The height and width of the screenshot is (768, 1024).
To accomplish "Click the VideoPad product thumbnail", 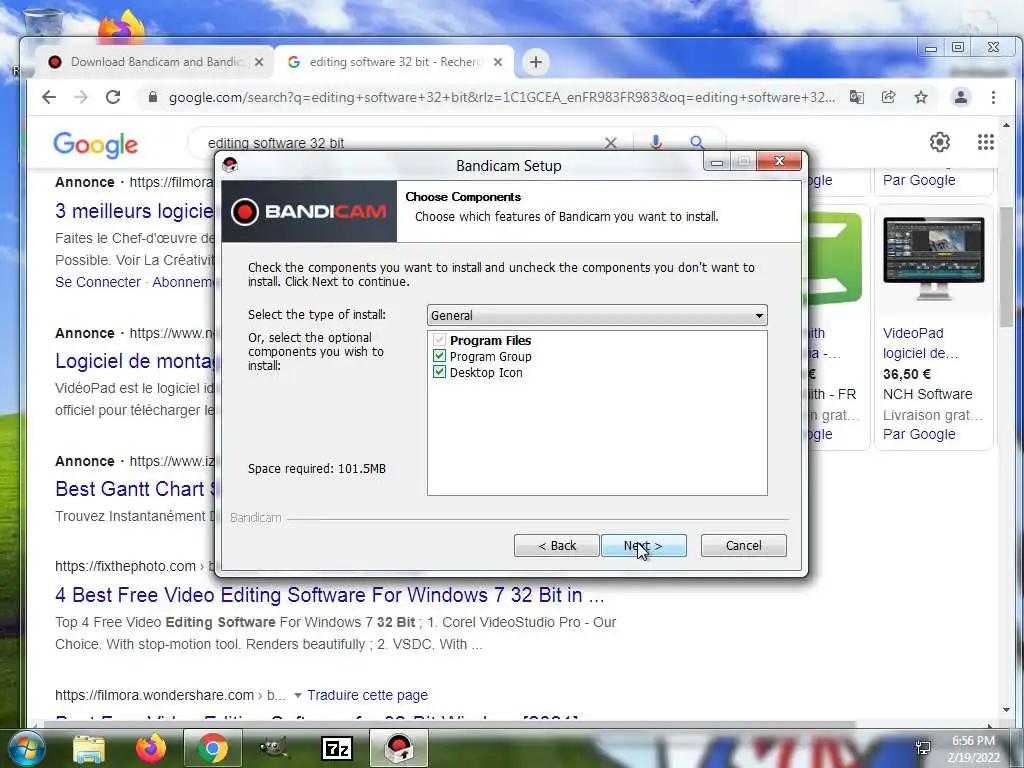I will coord(933,259).
